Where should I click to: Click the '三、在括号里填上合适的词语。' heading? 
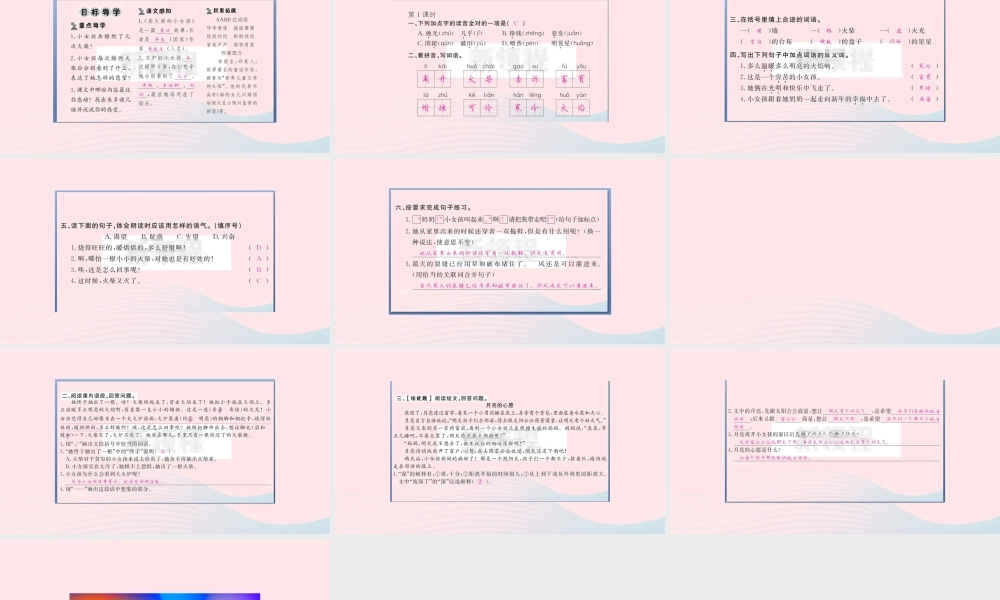click(776, 20)
